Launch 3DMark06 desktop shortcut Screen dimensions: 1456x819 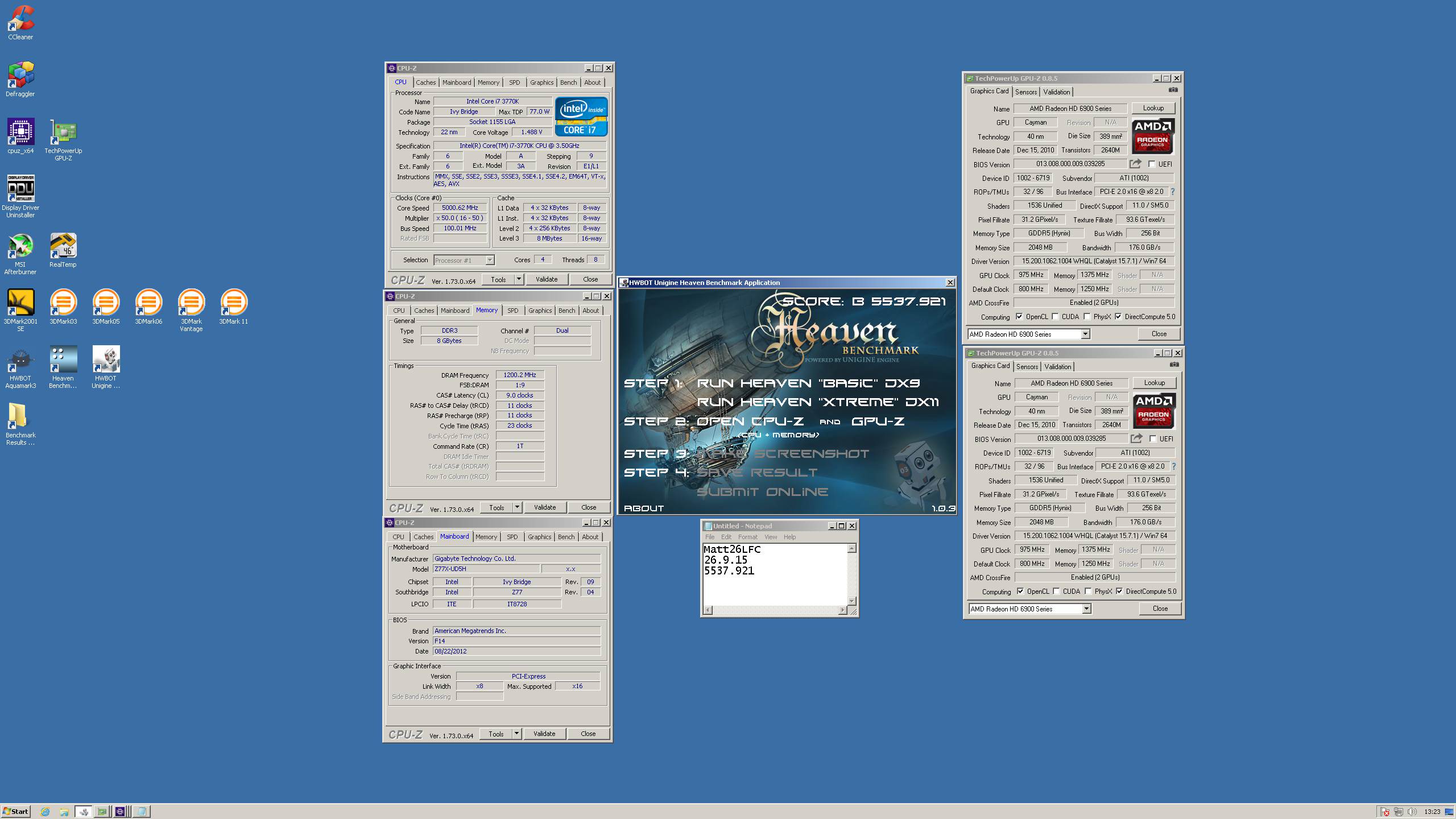[148, 307]
